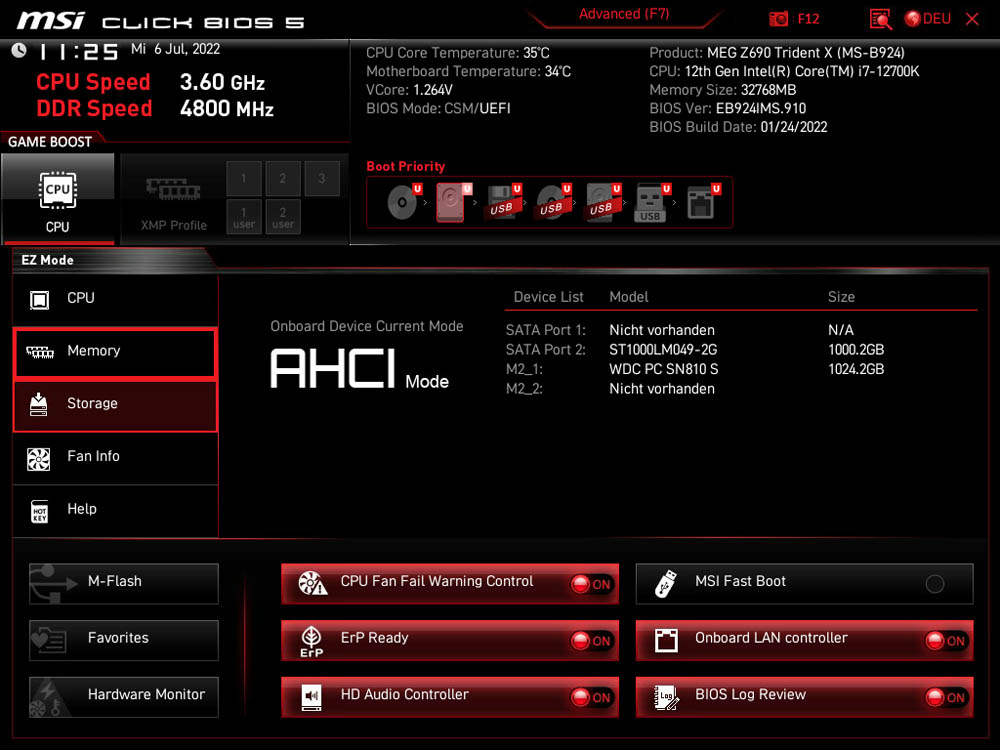Click the Device List column header
The image size is (1000, 750).
pyautogui.click(x=548, y=297)
